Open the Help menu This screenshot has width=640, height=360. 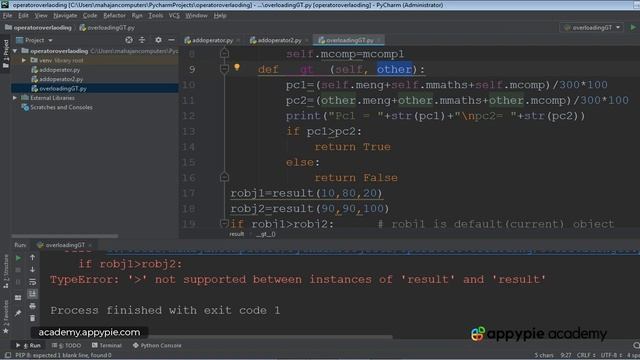220,16
